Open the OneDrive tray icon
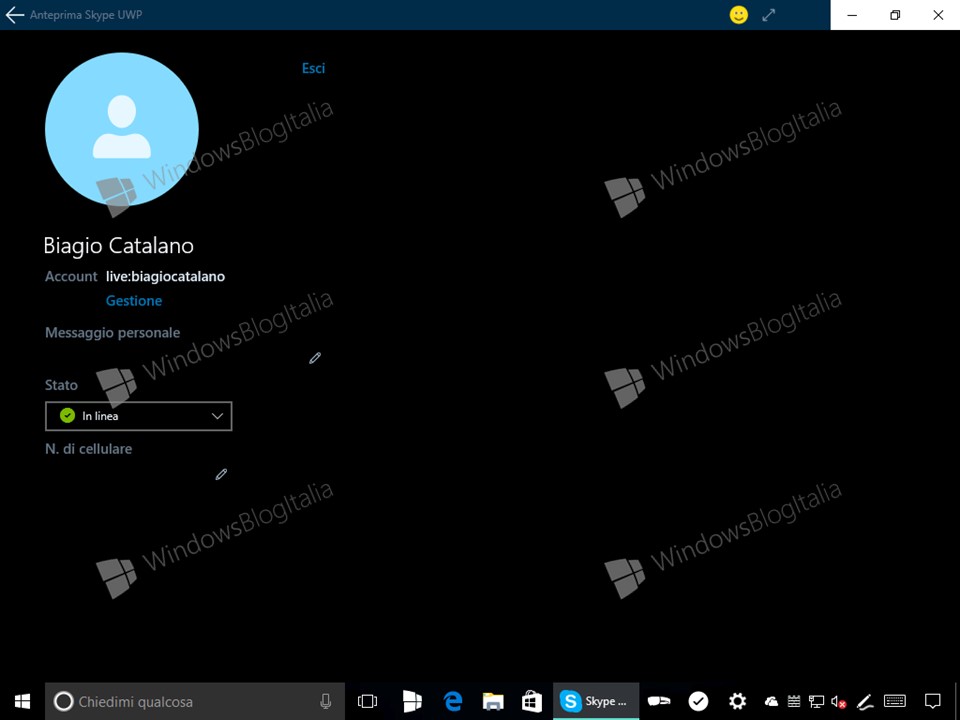Screen dimensions: 960x720 click(x=771, y=702)
